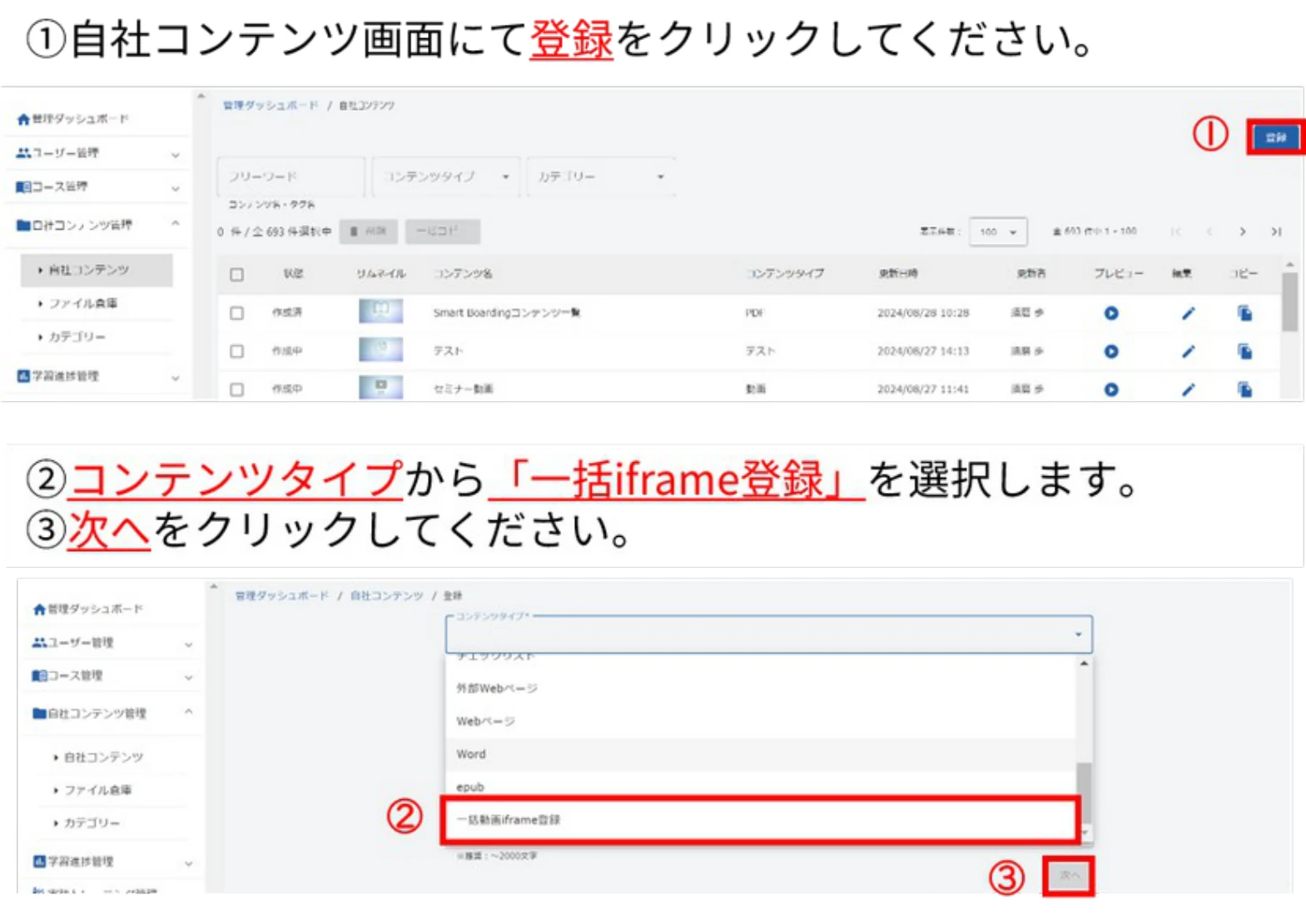1306x924 pixels.
Task: Click the copy icon for Smart Boarding row
Action: [1245, 313]
